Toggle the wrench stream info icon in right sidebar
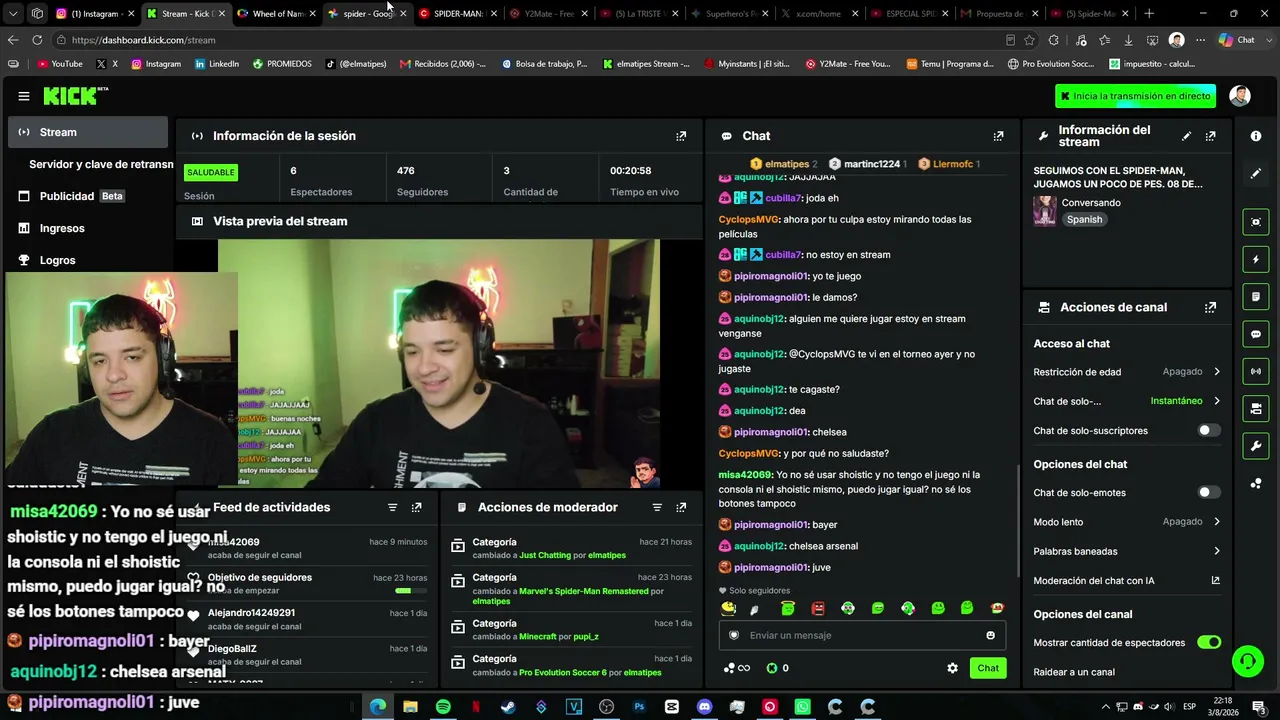This screenshot has width=1280, height=720. [x=1256, y=446]
